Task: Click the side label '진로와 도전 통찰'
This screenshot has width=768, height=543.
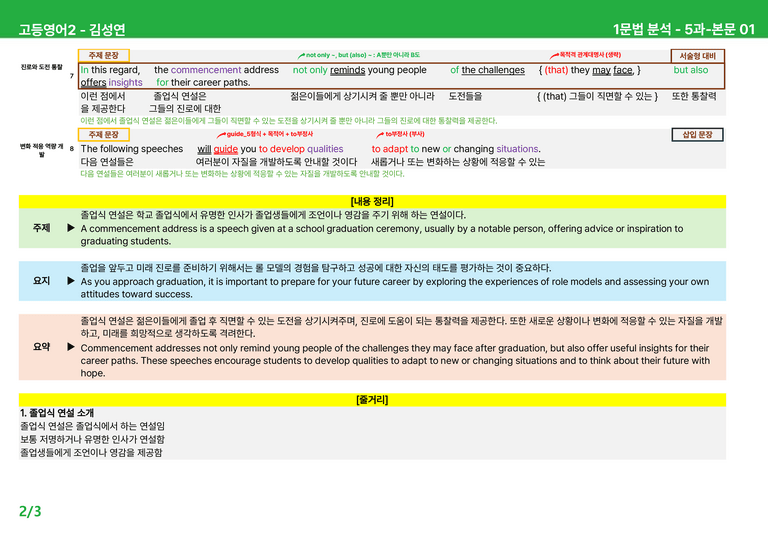Action: click(42, 67)
